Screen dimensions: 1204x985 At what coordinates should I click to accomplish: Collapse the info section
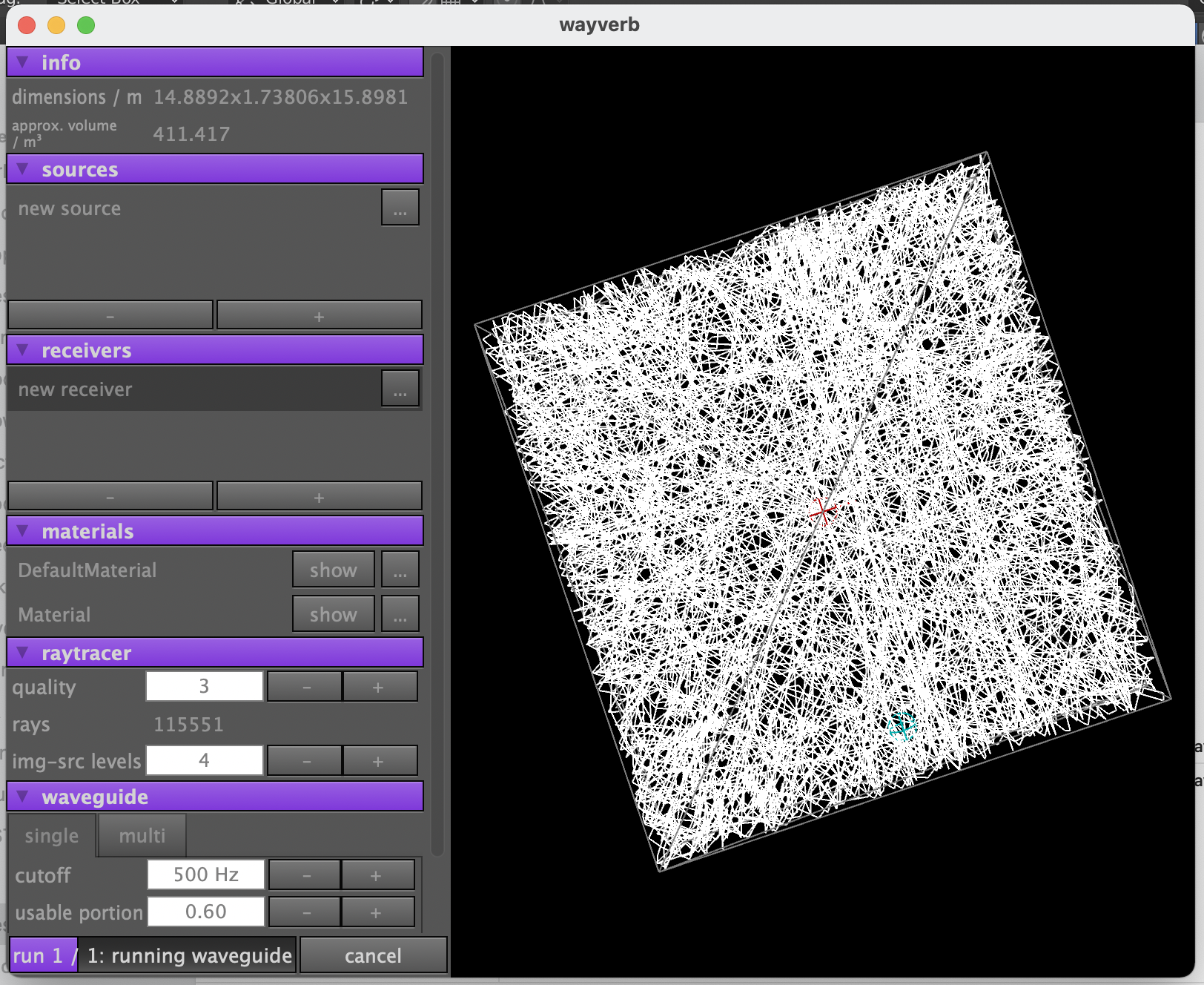pyautogui.click(x=23, y=62)
